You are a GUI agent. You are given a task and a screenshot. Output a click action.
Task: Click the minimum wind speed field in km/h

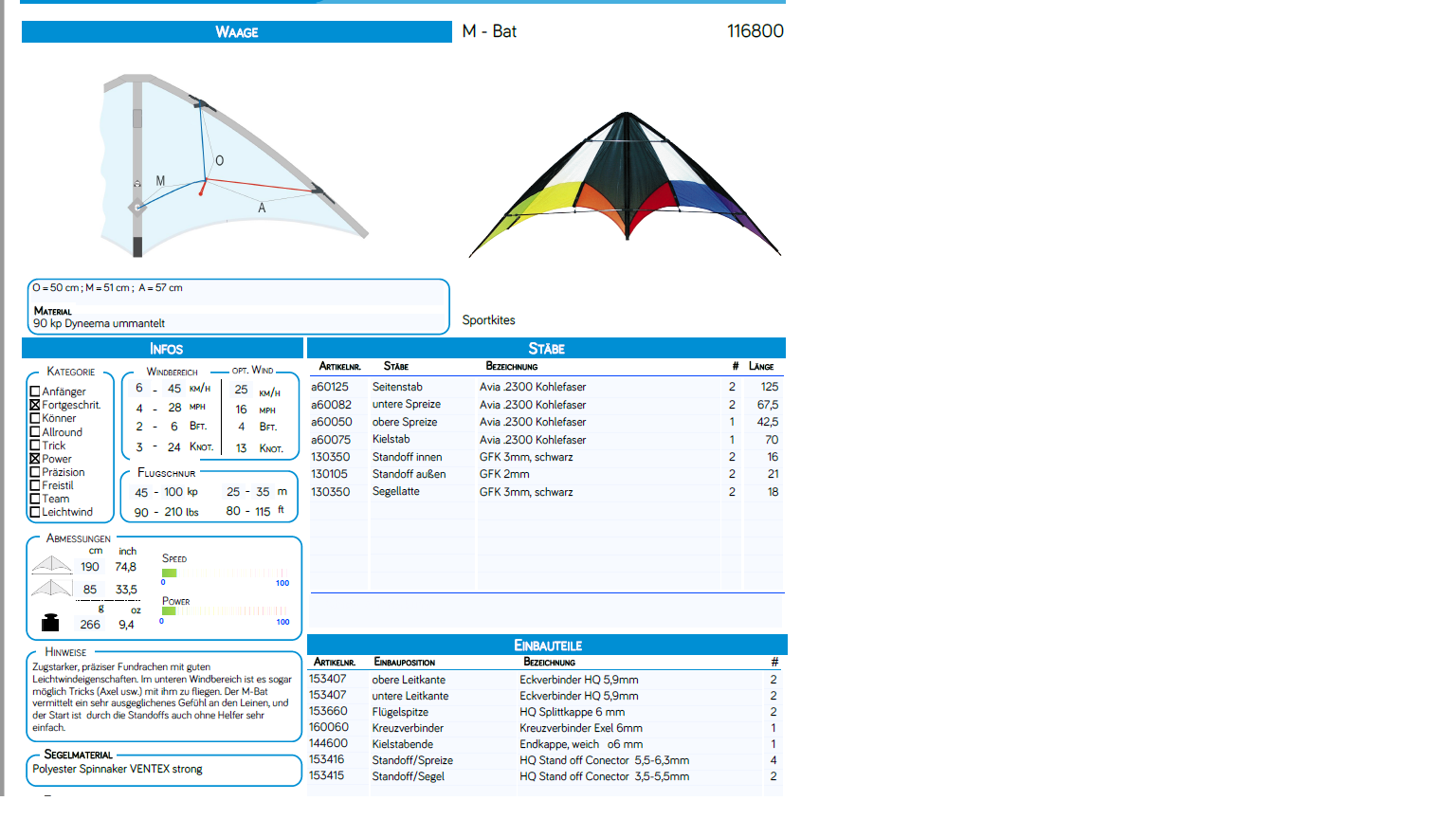[139, 389]
